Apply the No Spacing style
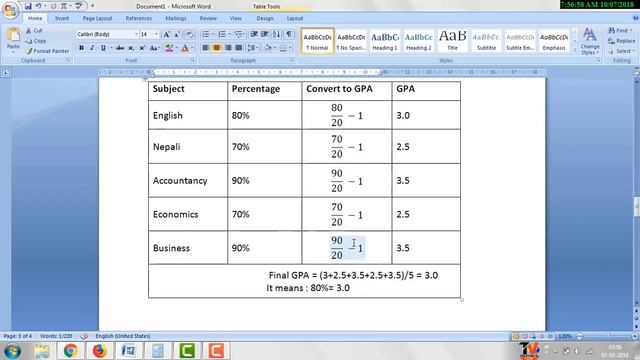Screen dimensions: 640x360 351,40
